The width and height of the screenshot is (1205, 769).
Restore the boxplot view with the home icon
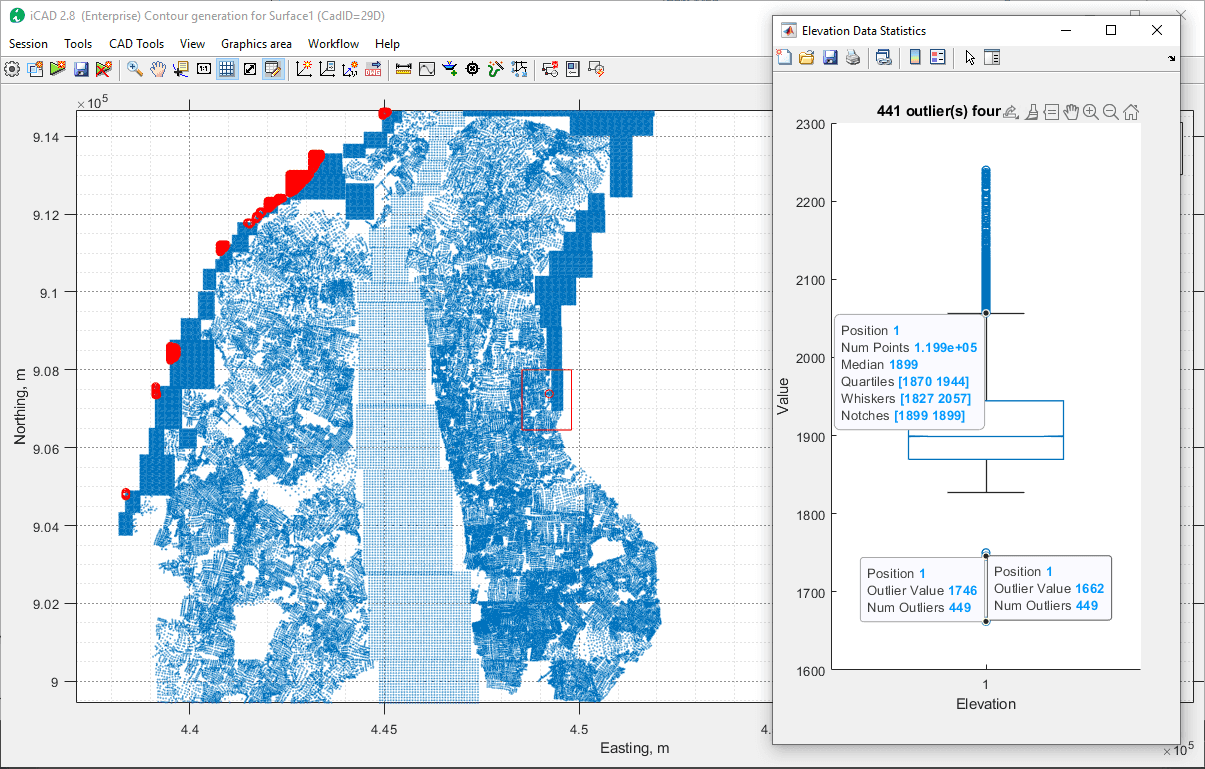pos(1131,112)
